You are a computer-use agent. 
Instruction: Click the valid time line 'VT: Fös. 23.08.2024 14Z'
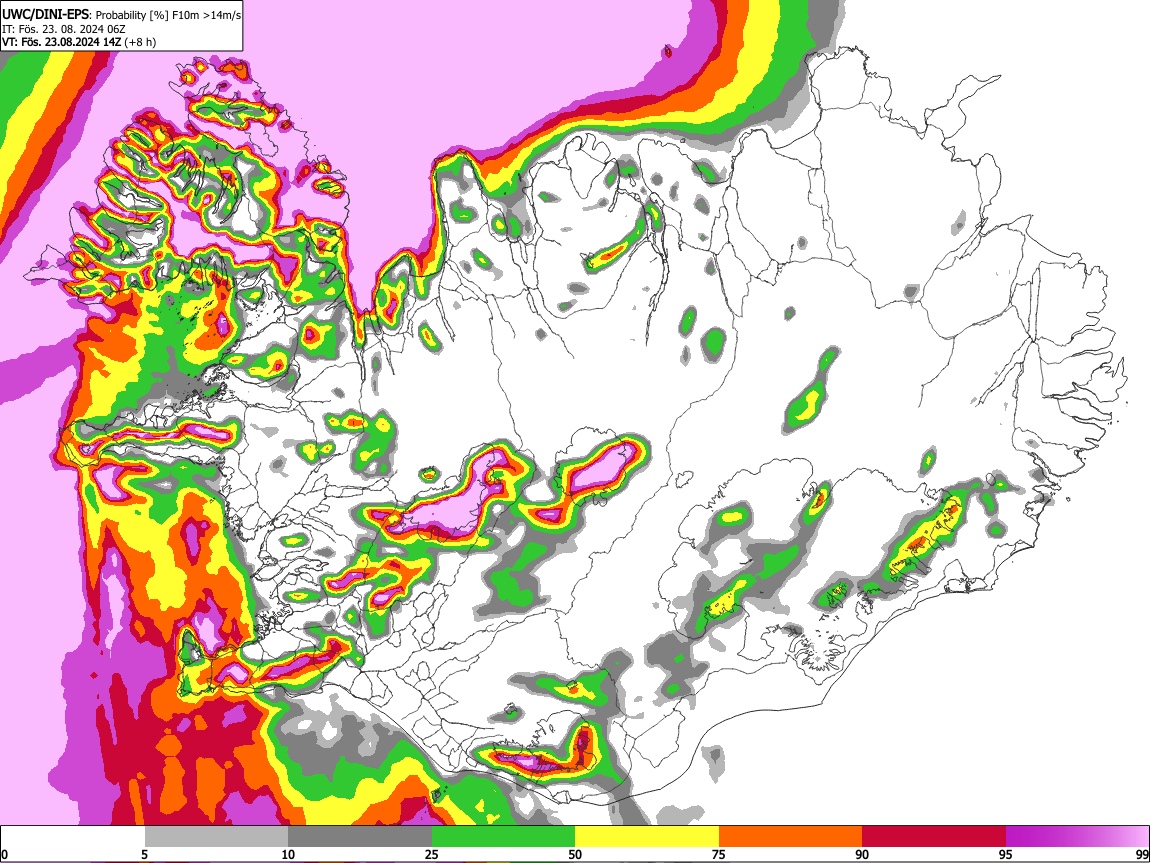click(x=61, y=42)
